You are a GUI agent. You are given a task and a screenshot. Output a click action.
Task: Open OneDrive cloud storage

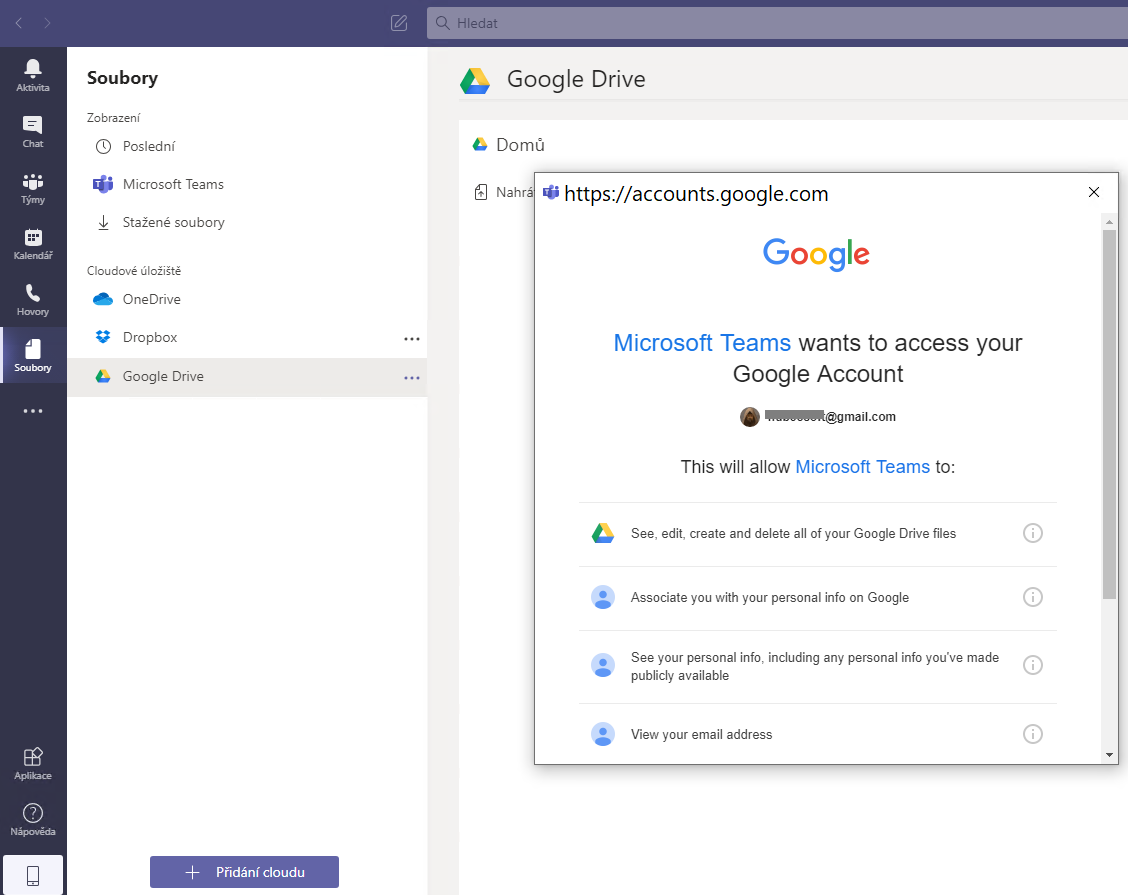[x=247, y=299]
